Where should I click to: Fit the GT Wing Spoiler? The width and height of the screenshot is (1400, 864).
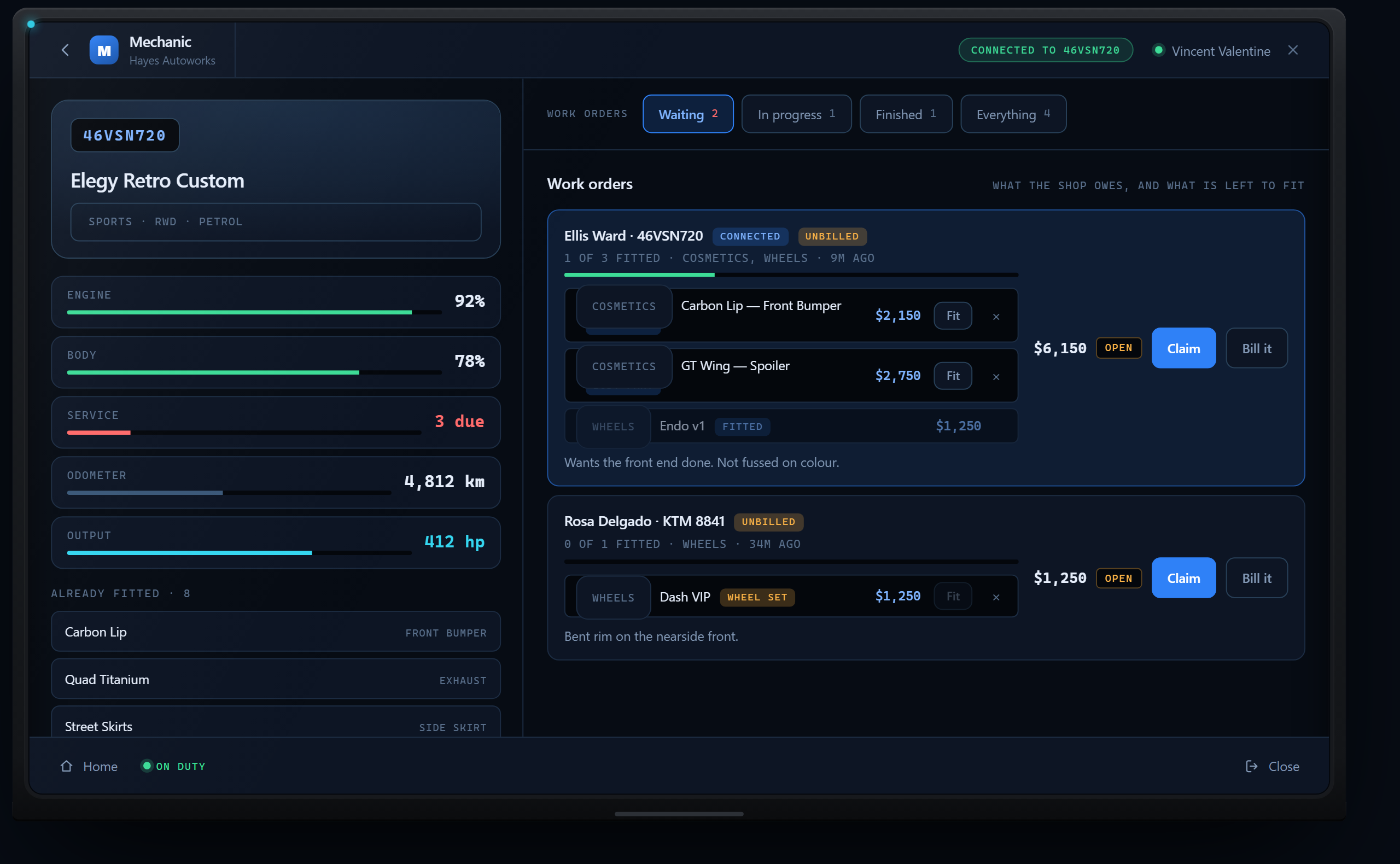coord(953,376)
